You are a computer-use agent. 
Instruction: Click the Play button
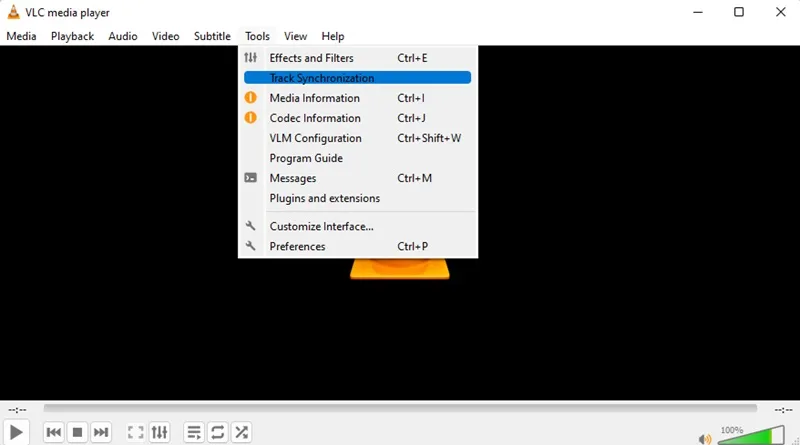coord(16,432)
